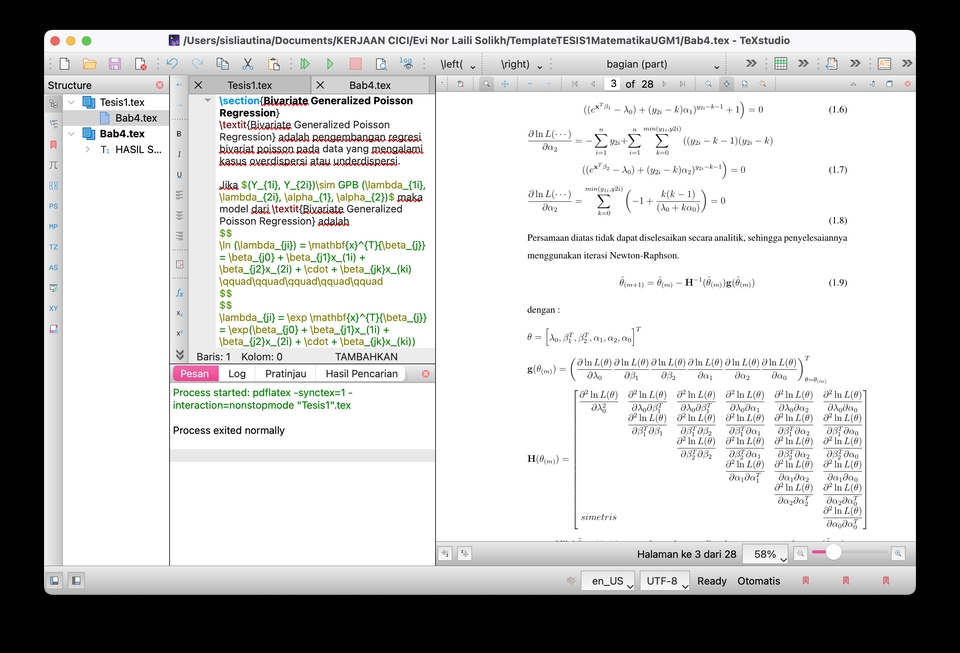This screenshot has height=653, width=960.
Task: Save the document with the floppy disk icon
Action: [114, 64]
